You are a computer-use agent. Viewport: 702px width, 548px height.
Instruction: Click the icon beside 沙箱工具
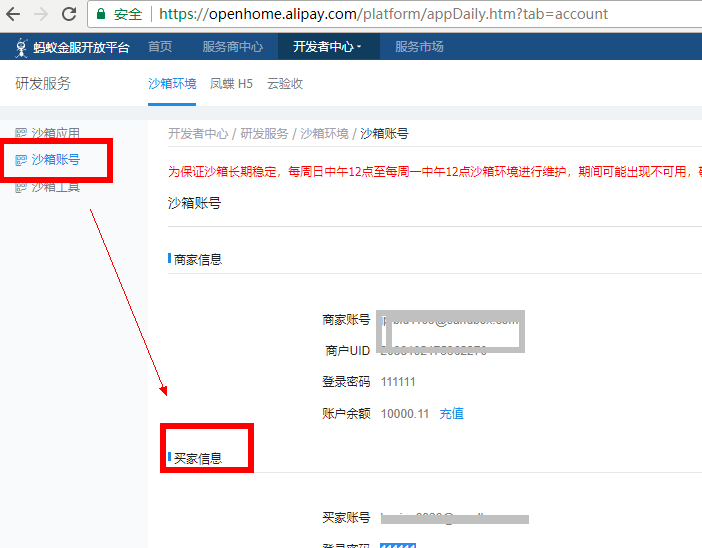coord(21,187)
